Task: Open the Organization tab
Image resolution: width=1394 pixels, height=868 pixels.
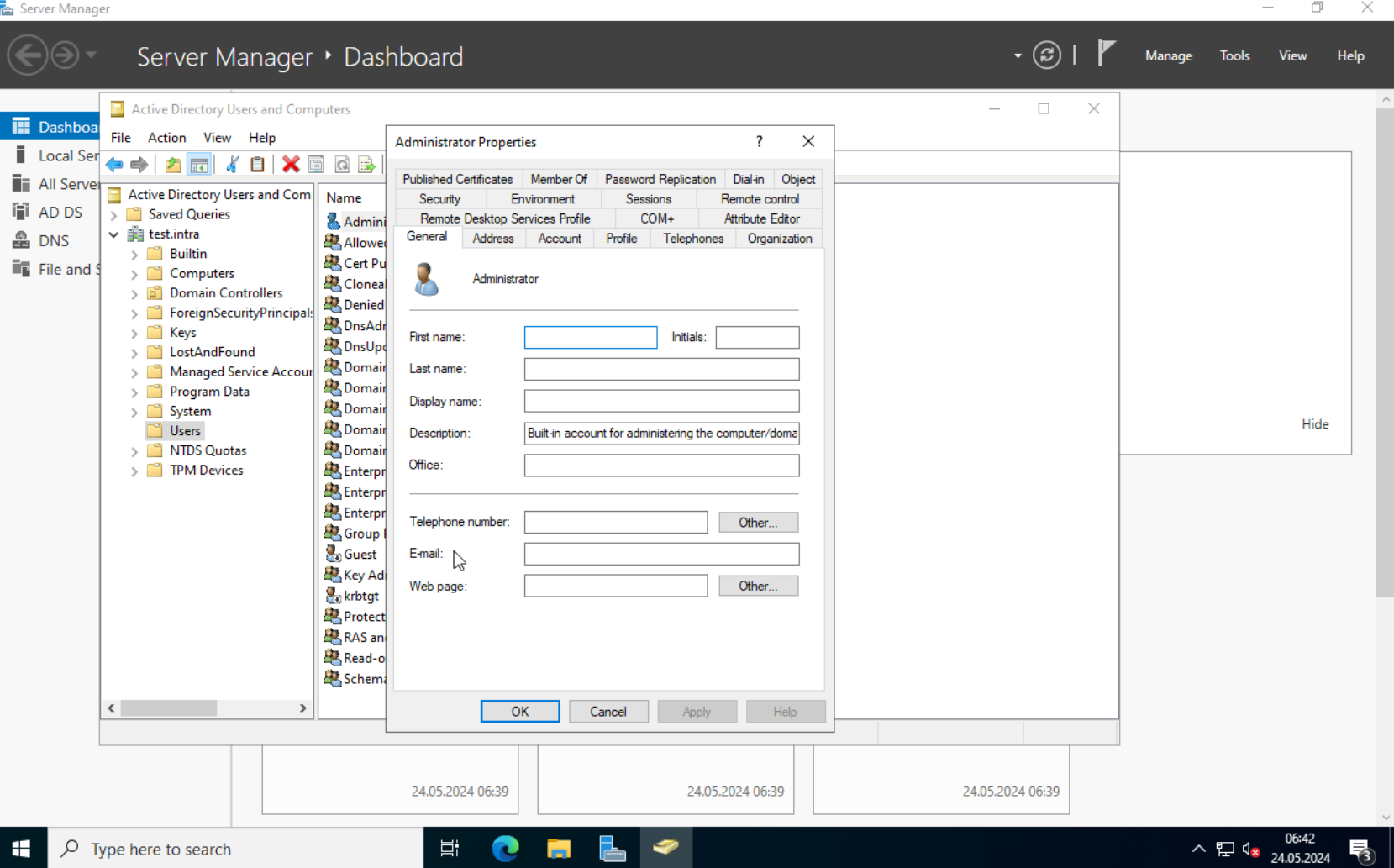Action: [780, 239]
